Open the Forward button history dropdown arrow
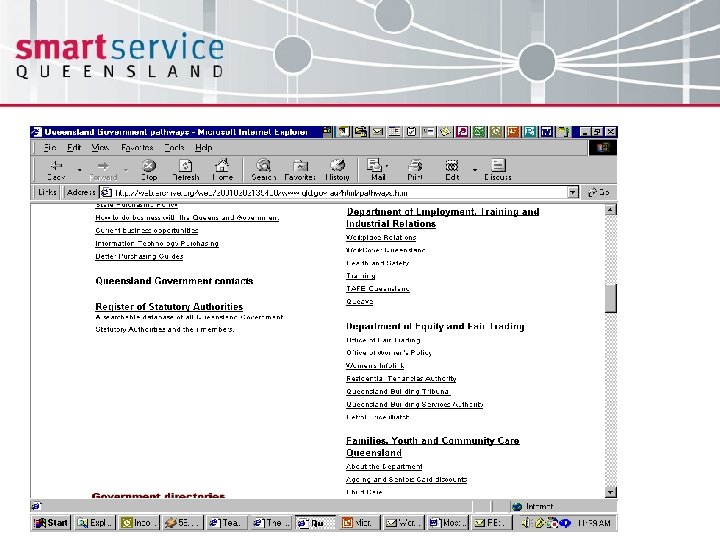The width and height of the screenshot is (720, 540). (126, 170)
